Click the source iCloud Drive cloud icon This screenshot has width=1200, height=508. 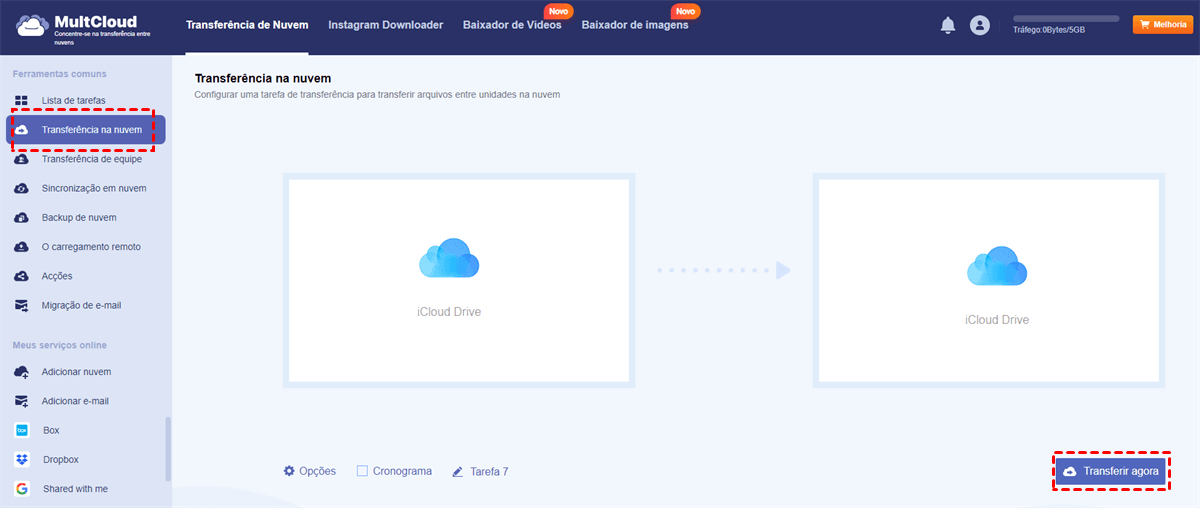pos(449,258)
